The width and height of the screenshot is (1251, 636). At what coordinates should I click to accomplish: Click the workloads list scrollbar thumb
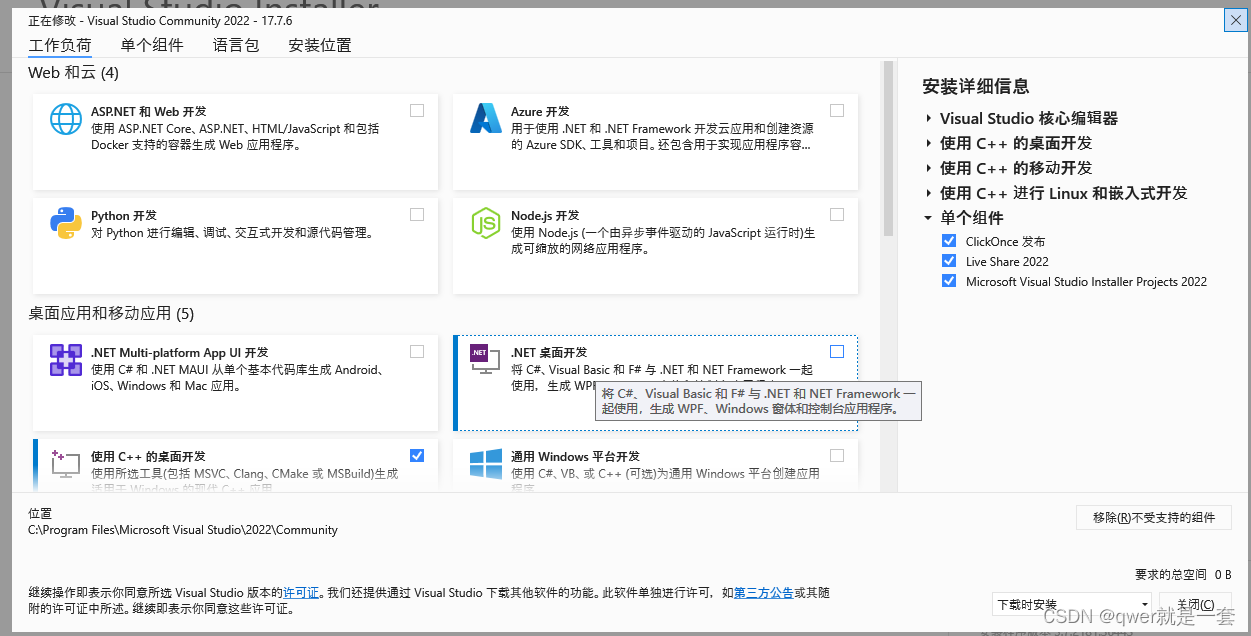[887, 148]
